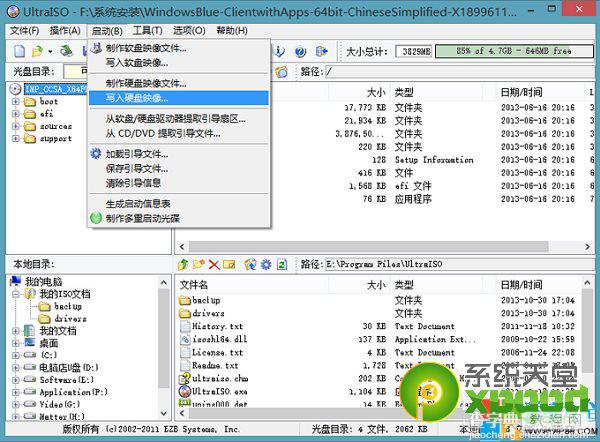Choose 保存引导文件... menu entry

point(179,168)
